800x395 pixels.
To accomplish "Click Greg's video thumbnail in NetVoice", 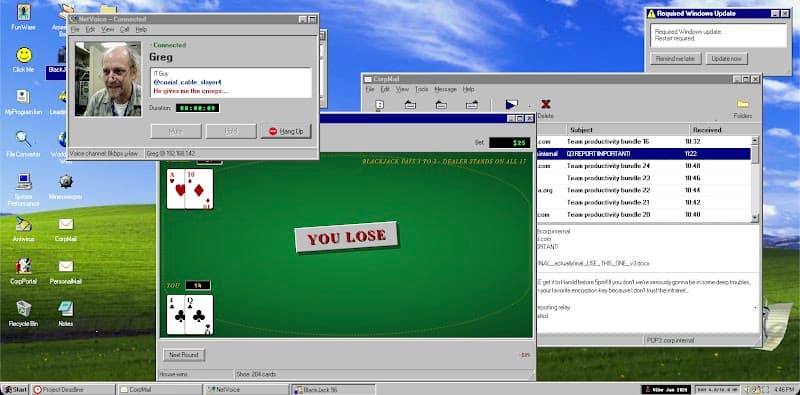I will [108, 79].
